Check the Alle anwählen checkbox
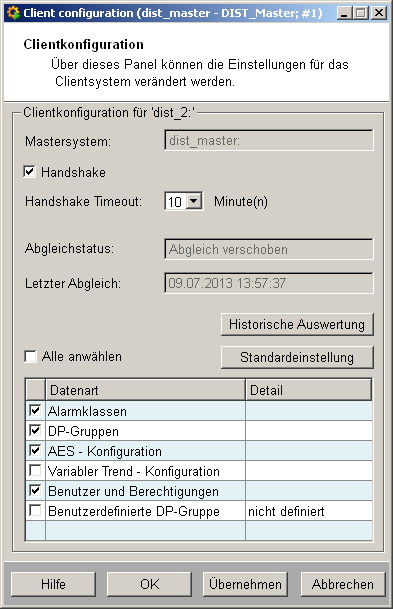Image resolution: width=393 pixels, height=609 pixels. [30, 356]
